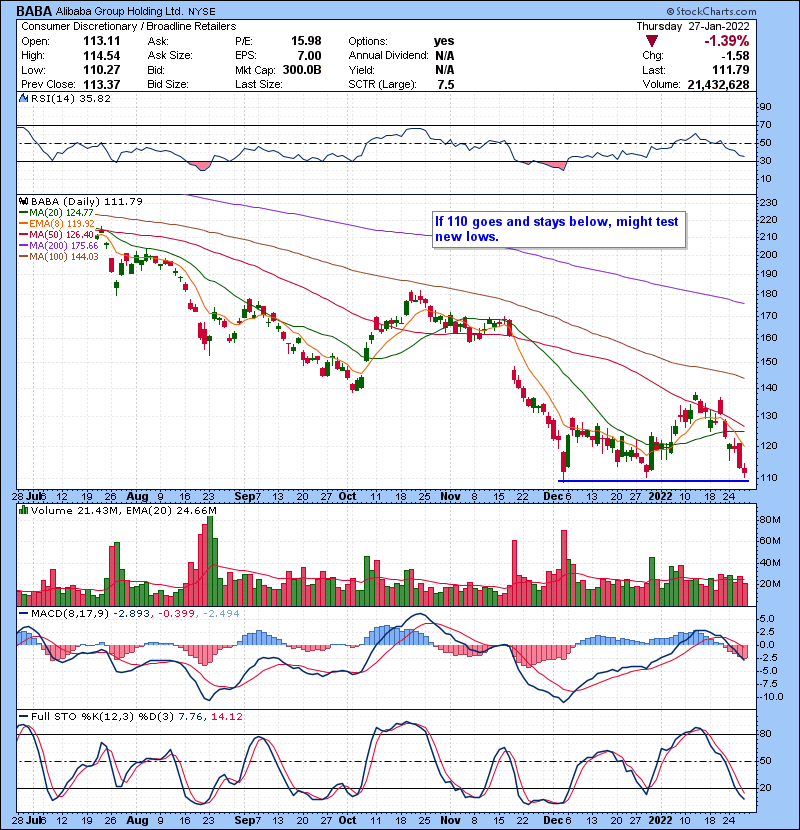Select the Prev Close value 113.37
The width and height of the screenshot is (800, 830).
pos(101,84)
